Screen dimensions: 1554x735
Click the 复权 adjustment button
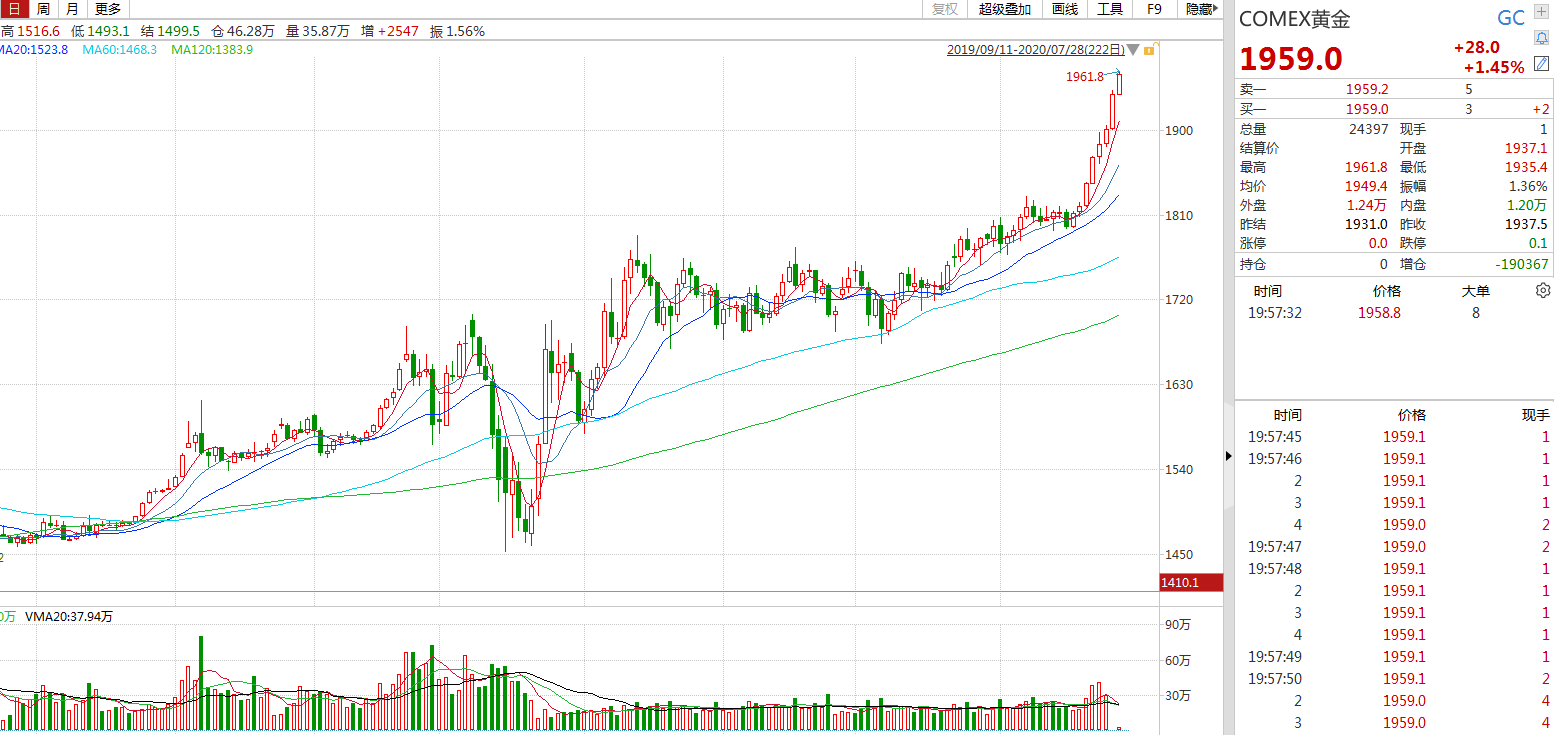click(x=945, y=9)
